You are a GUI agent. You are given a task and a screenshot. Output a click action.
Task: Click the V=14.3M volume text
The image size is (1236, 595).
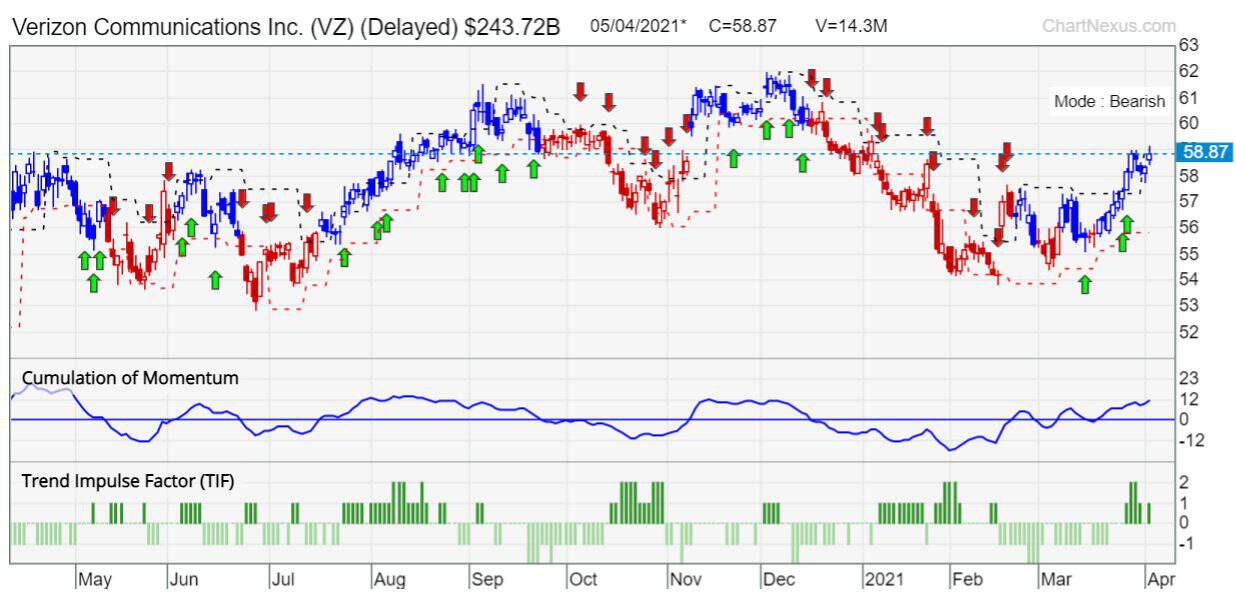coord(852,26)
